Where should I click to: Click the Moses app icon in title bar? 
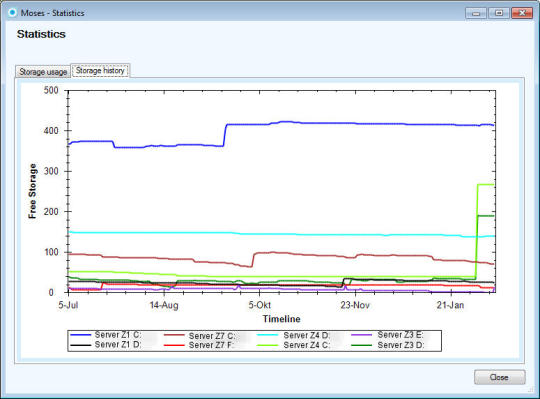click(x=12, y=13)
